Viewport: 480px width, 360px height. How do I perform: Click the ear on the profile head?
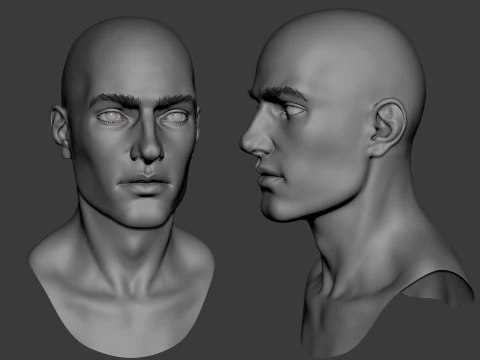pos(388,128)
